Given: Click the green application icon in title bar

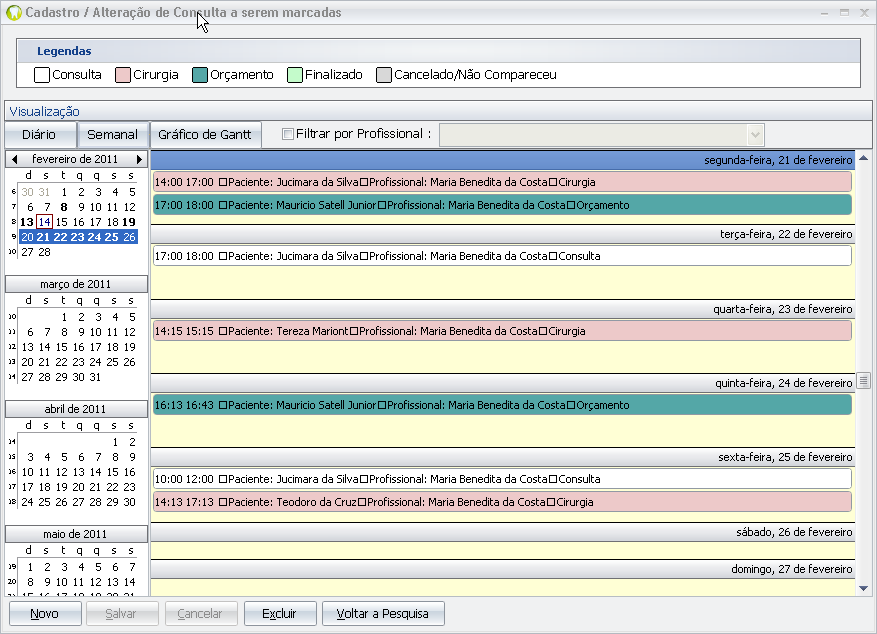Looking at the screenshot, I should [x=13, y=12].
